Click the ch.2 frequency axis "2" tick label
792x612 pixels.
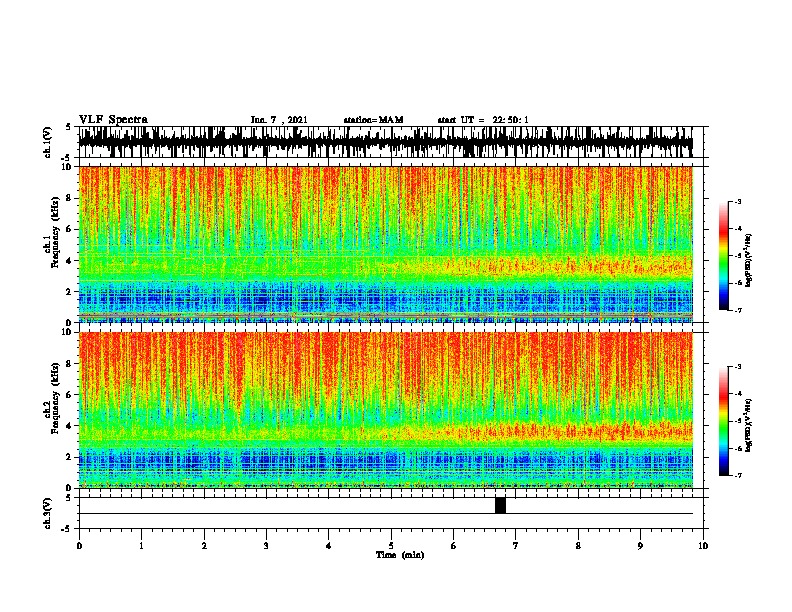(70, 457)
